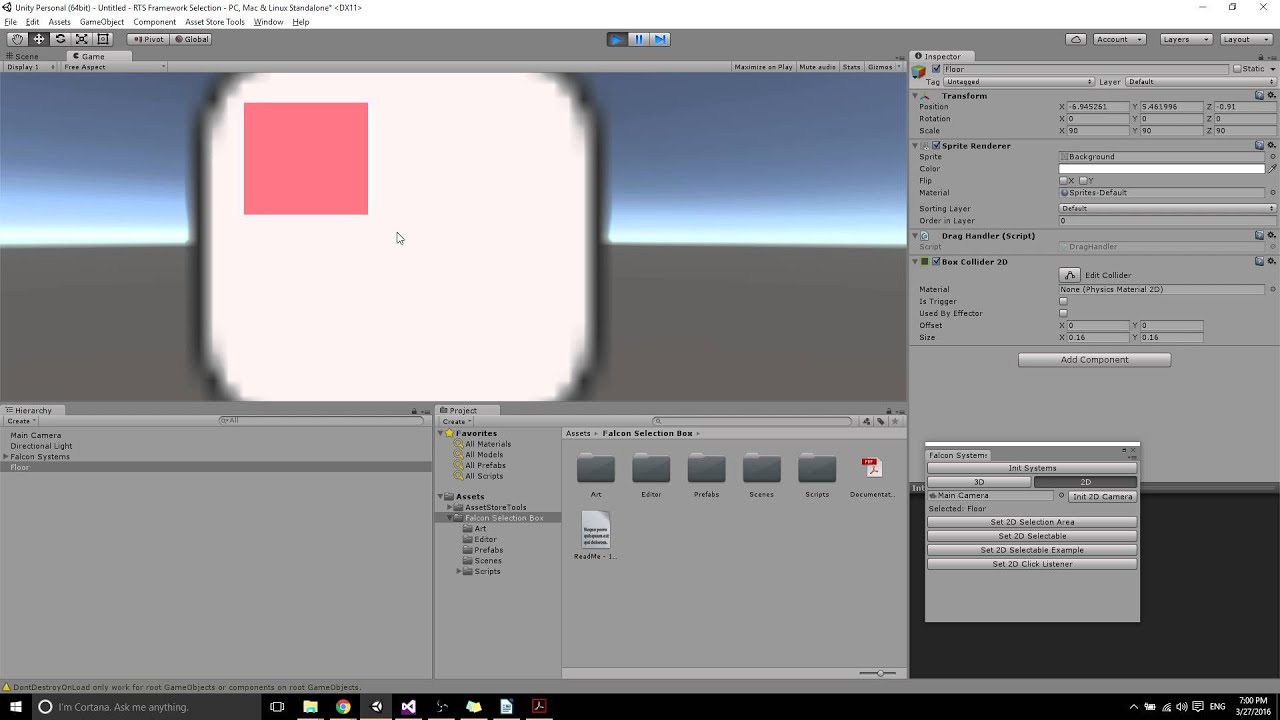Screen dimensions: 1280x720
Task: Select the Hand tool in the toolbar
Action: pos(17,39)
